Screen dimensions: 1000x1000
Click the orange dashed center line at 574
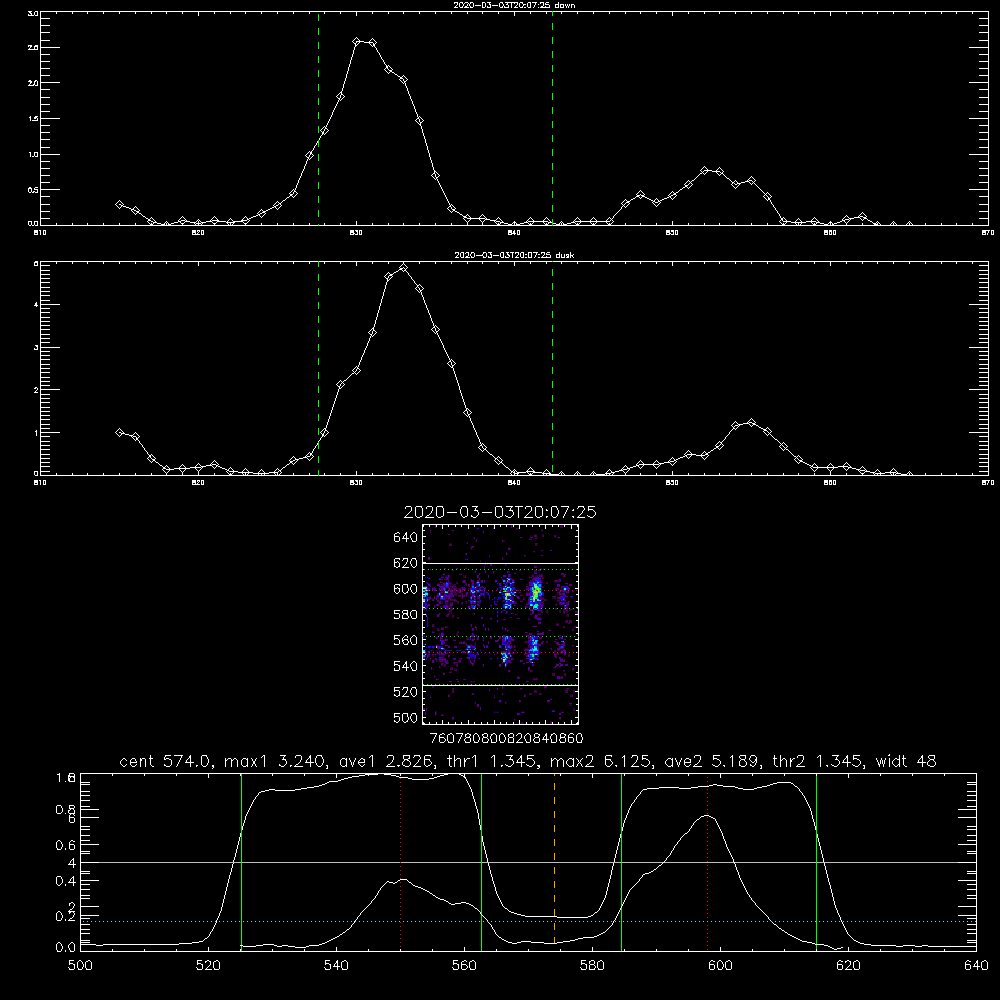[554, 861]
